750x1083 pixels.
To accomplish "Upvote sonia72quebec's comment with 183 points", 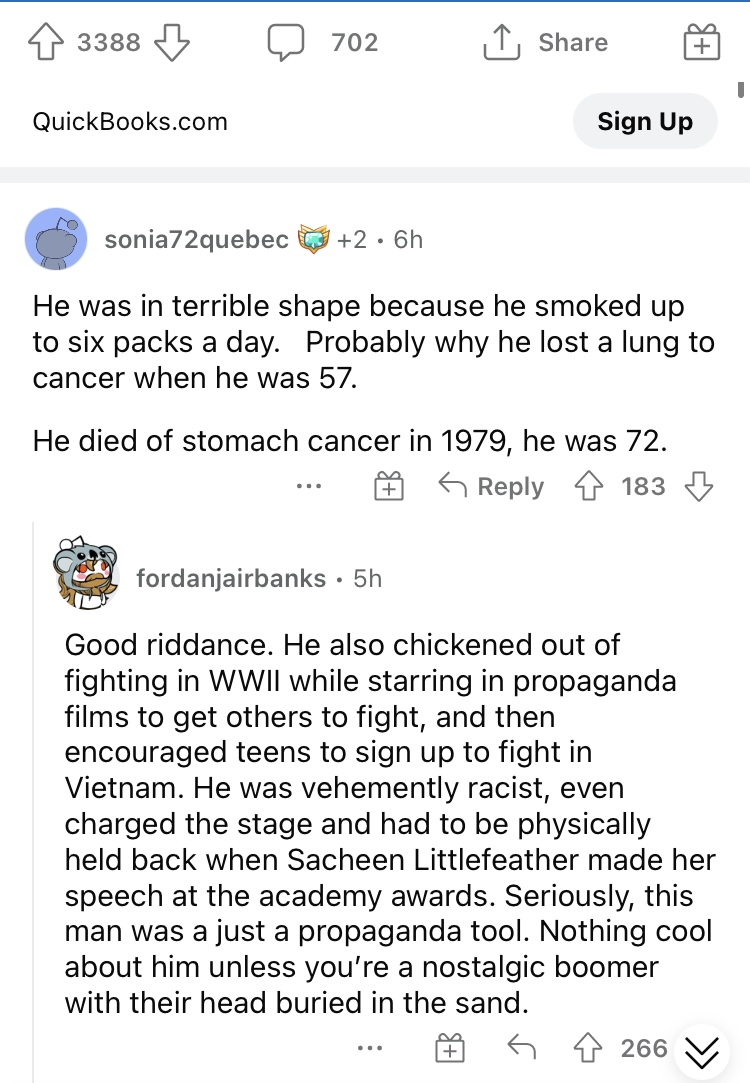I will [588, 486].
